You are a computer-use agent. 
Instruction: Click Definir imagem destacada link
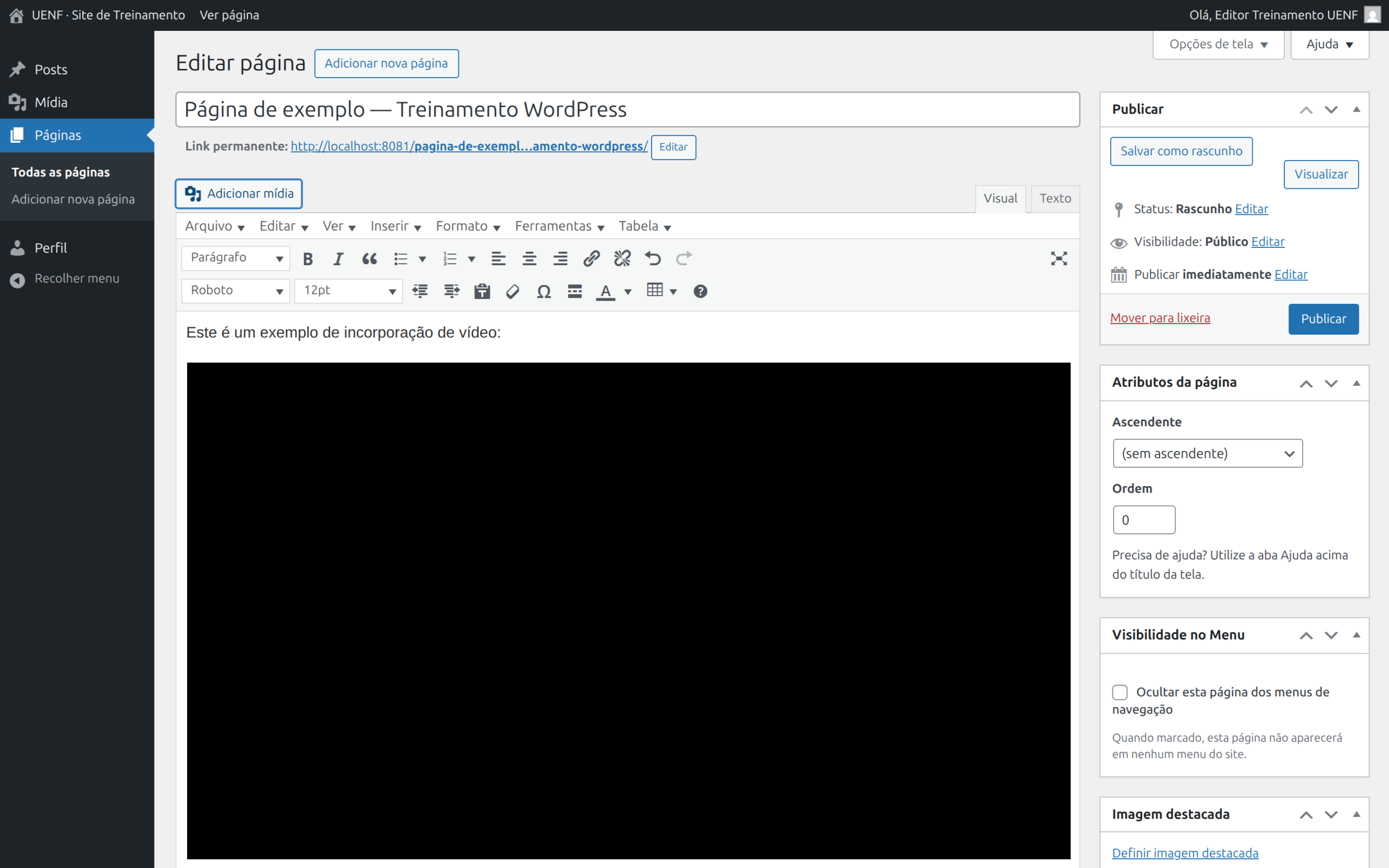coord(1184,853)
